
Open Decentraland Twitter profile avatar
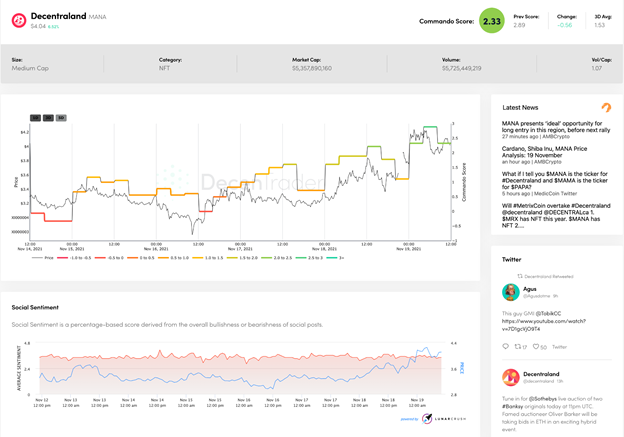(511, 377)
